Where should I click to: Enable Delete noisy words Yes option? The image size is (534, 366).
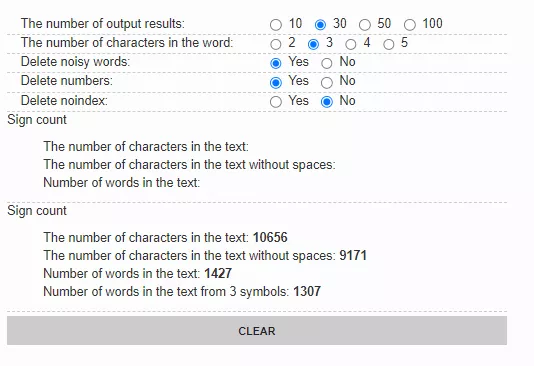pos(276,63)
